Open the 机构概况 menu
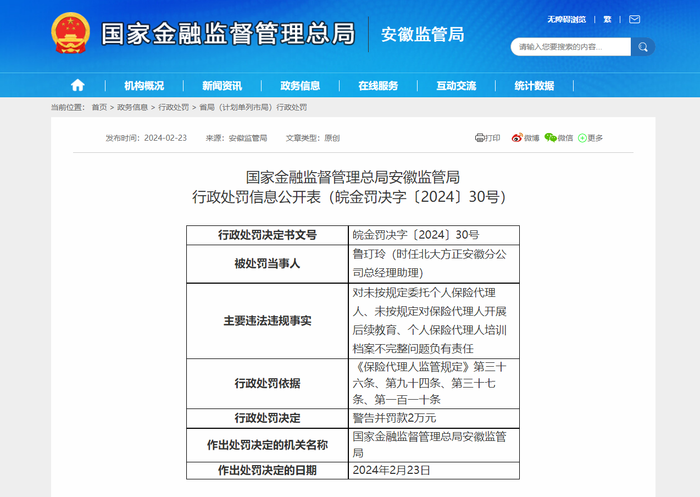 point(144,85)
